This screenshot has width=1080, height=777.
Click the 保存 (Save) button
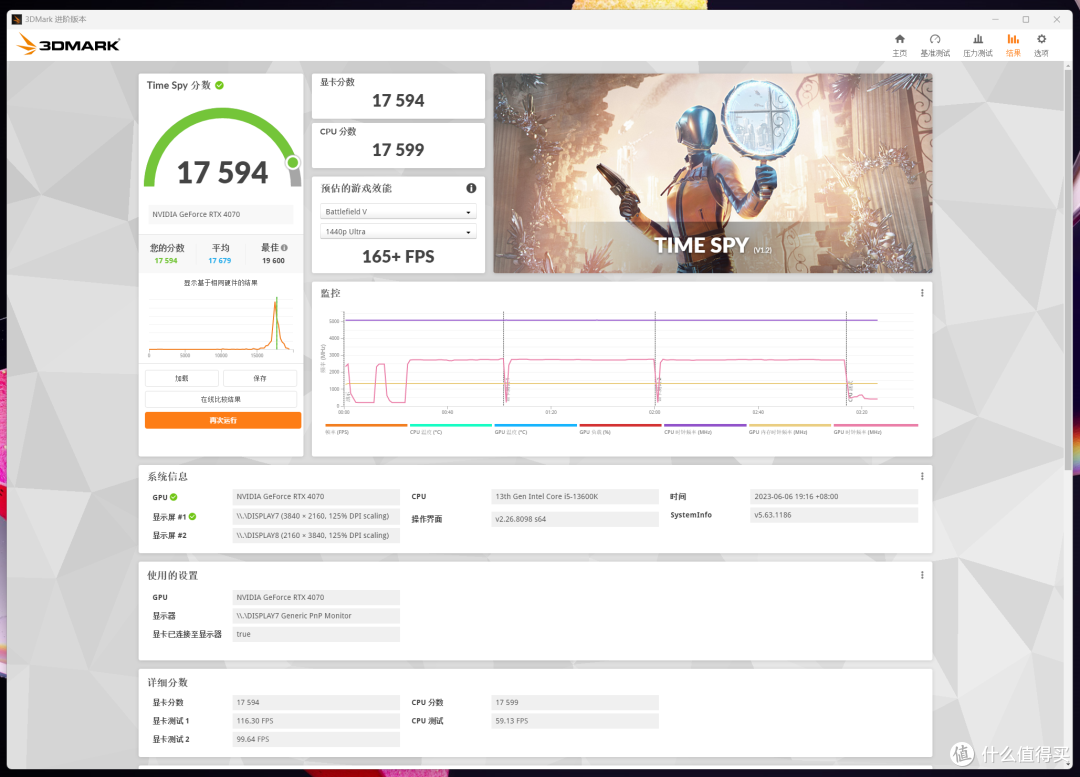260,378
